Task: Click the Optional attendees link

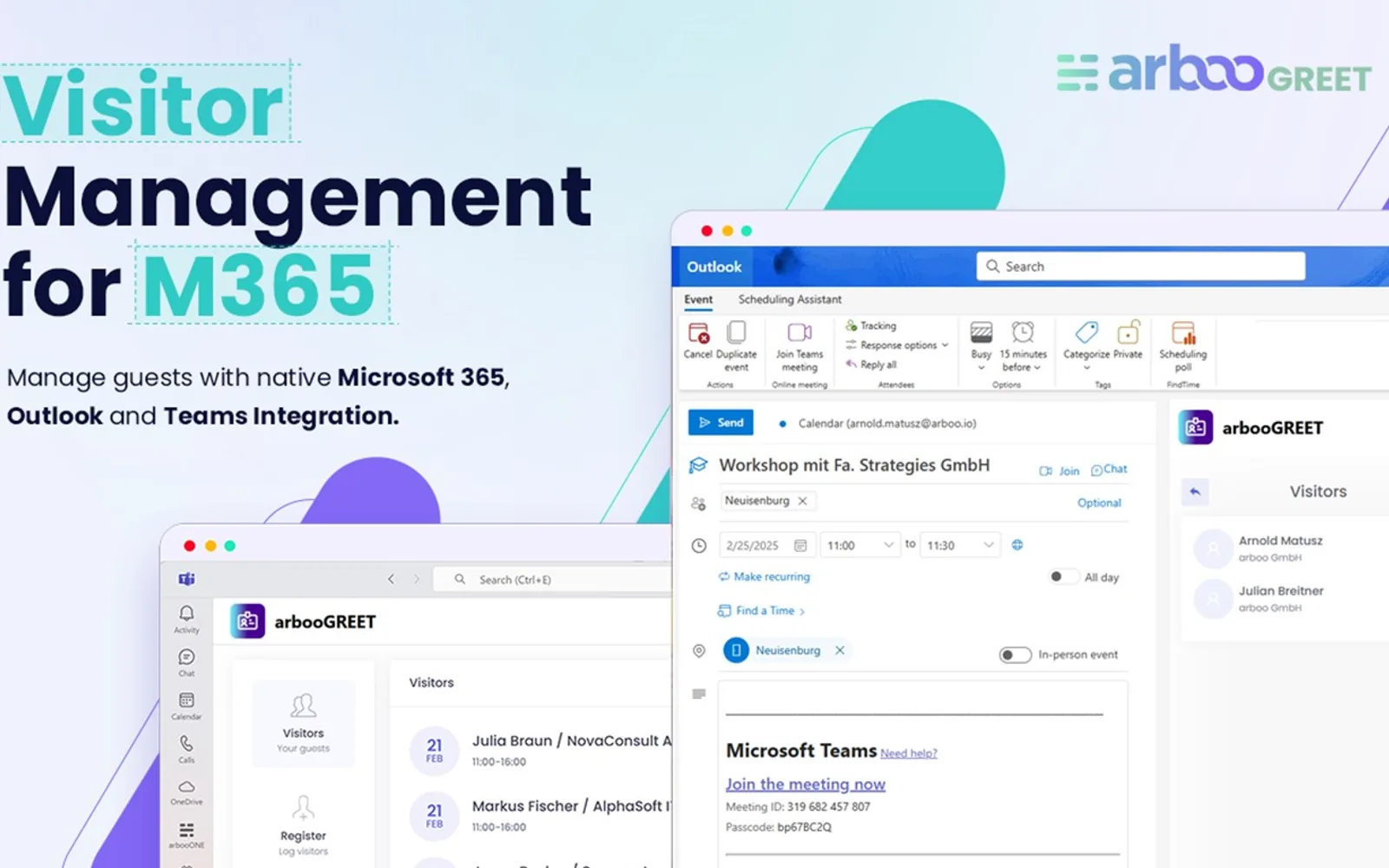Action: [x=1099, y=503]
